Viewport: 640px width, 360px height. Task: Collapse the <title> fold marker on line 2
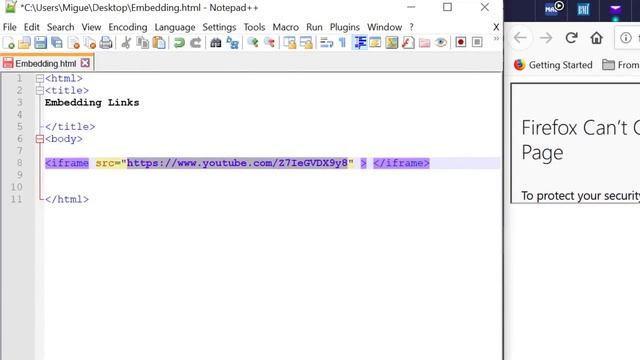40,91
